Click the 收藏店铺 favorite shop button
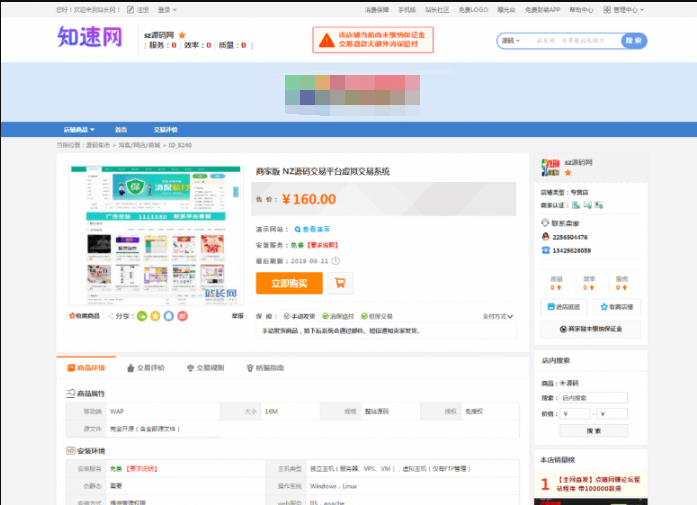This screenshot has height=505, width=697. pos(617,307)
